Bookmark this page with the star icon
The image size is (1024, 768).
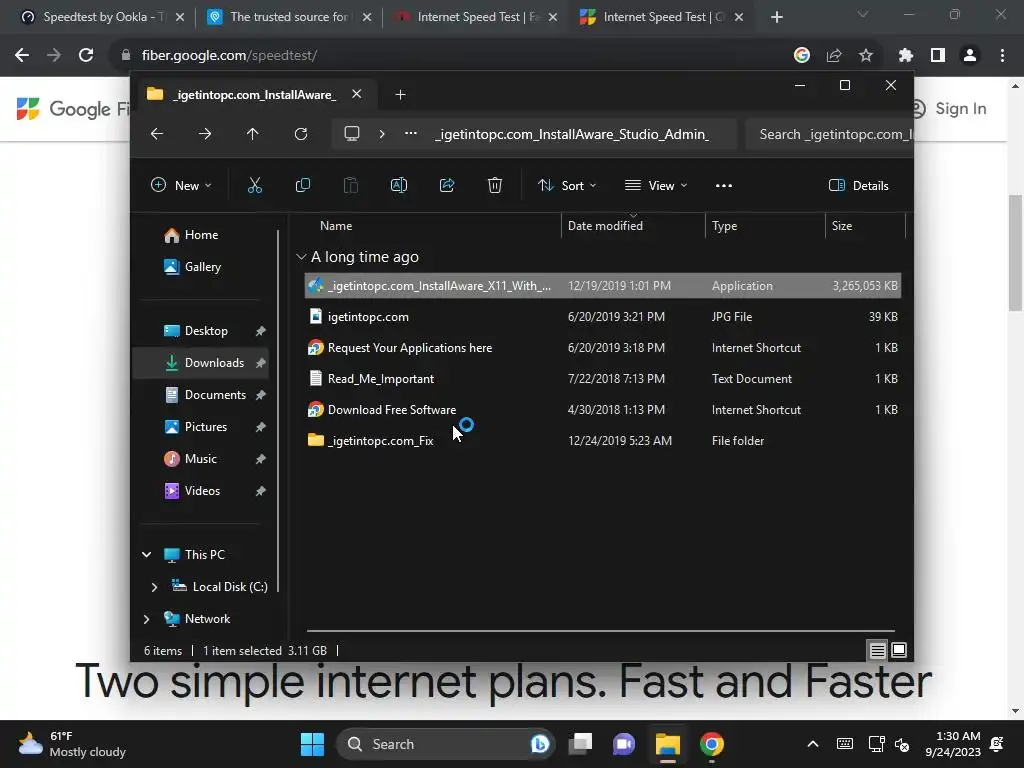(x=866, y=56)
